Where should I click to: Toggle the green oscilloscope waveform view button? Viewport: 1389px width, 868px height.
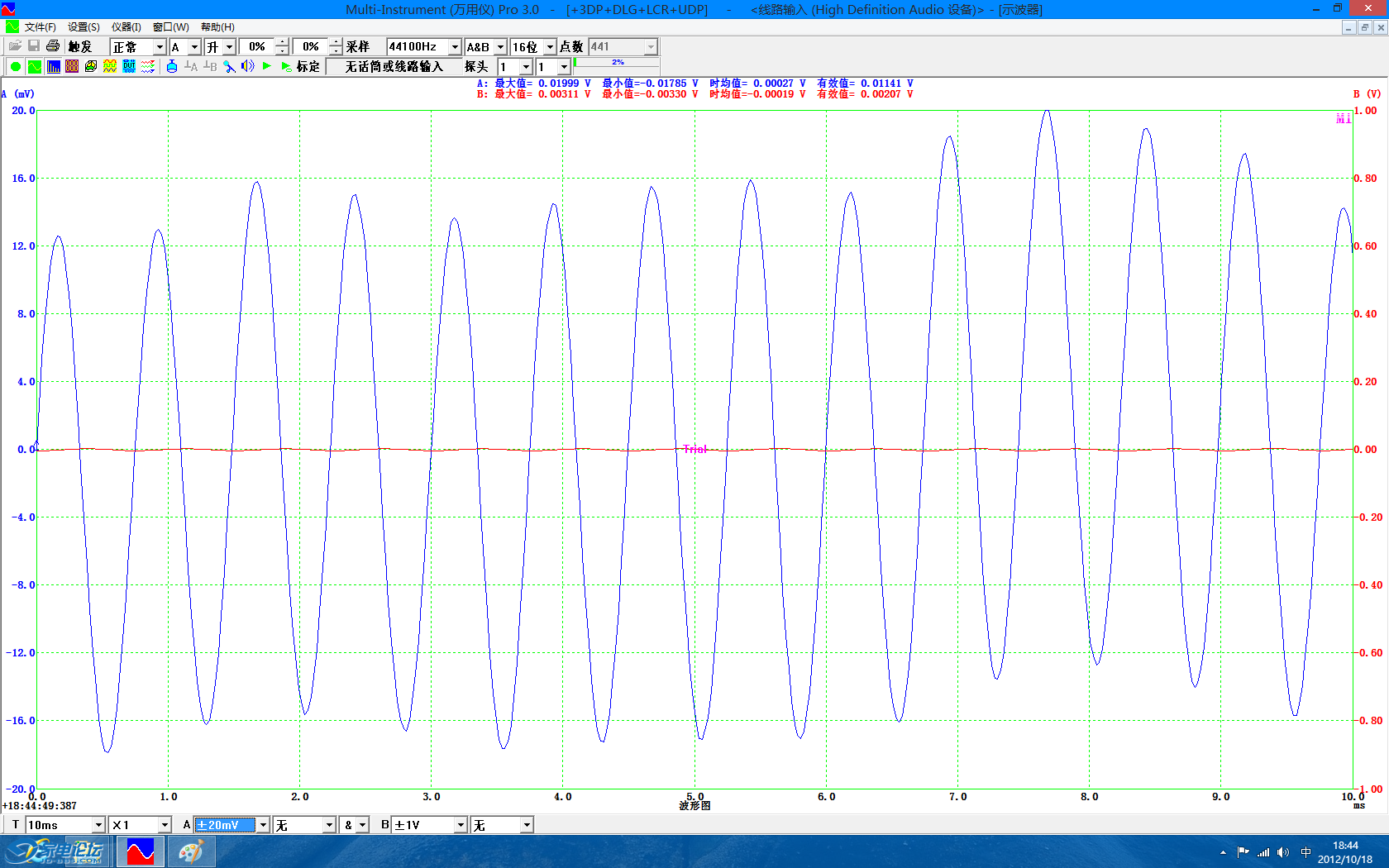[x=34, y=66]
